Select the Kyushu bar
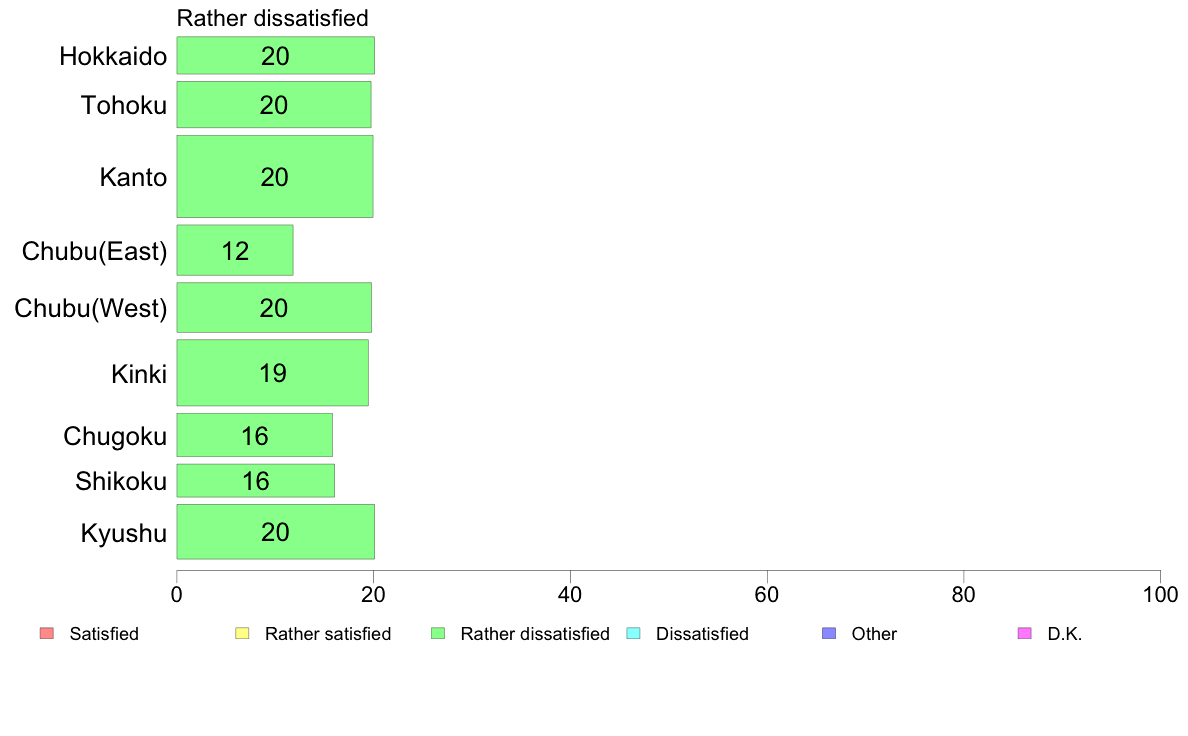 pos(276,531)
